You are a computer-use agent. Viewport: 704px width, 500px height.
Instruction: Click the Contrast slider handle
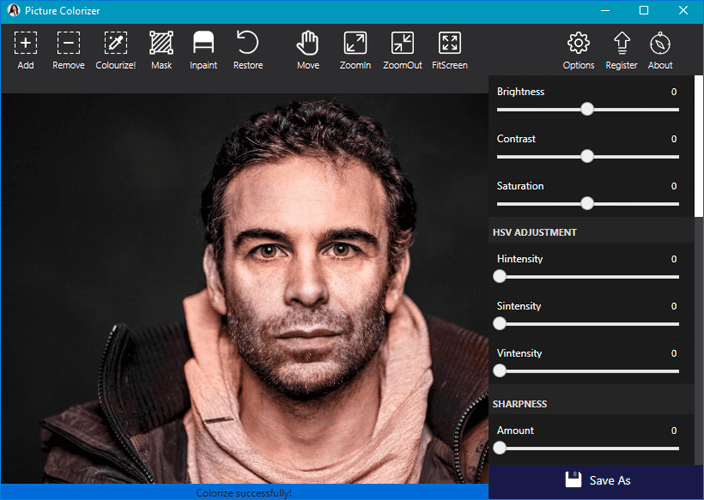587,156
